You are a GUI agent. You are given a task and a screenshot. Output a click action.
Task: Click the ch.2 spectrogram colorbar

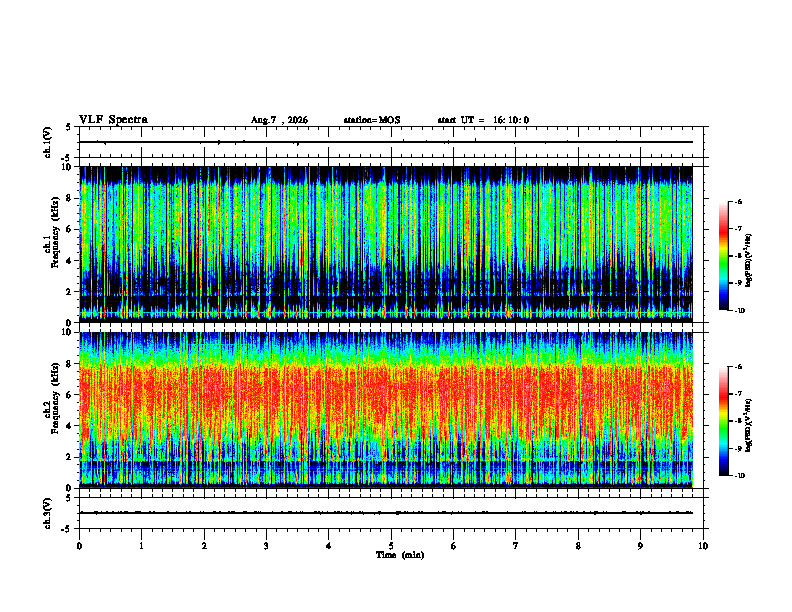[x=723, y=421]
